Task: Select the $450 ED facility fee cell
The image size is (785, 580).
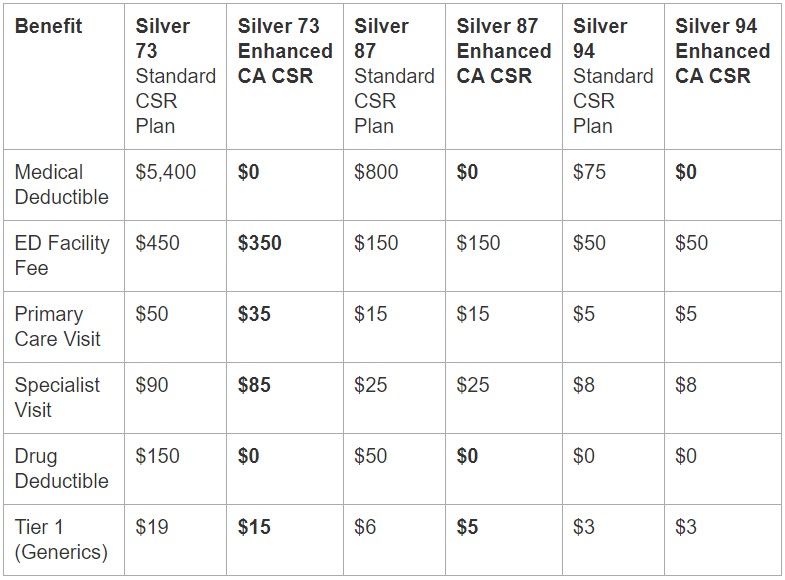Action: pos(158,243)
